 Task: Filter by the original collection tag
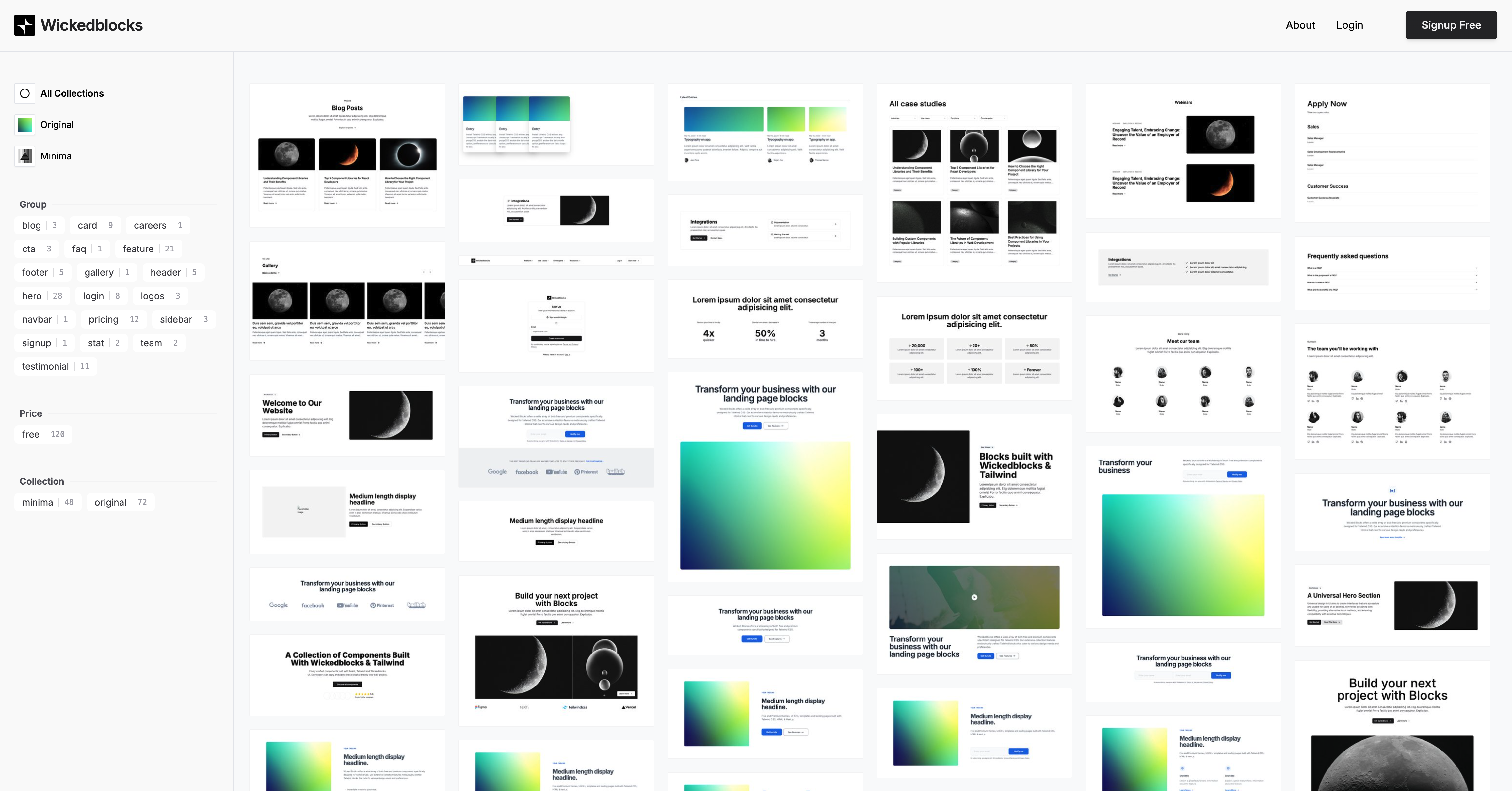point(120,502)
